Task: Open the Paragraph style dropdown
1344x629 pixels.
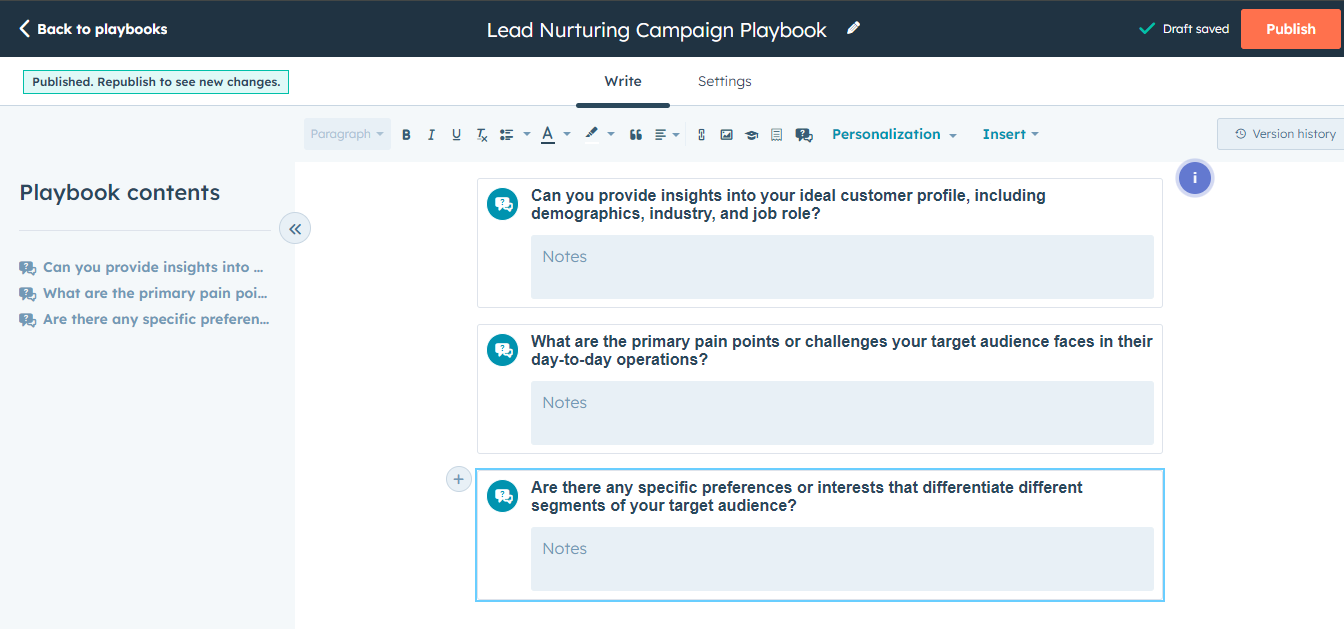Action: click(347, 133)
